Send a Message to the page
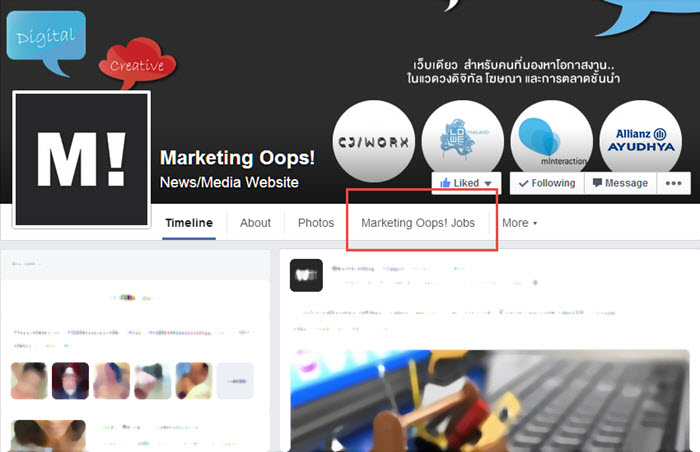 620,183
